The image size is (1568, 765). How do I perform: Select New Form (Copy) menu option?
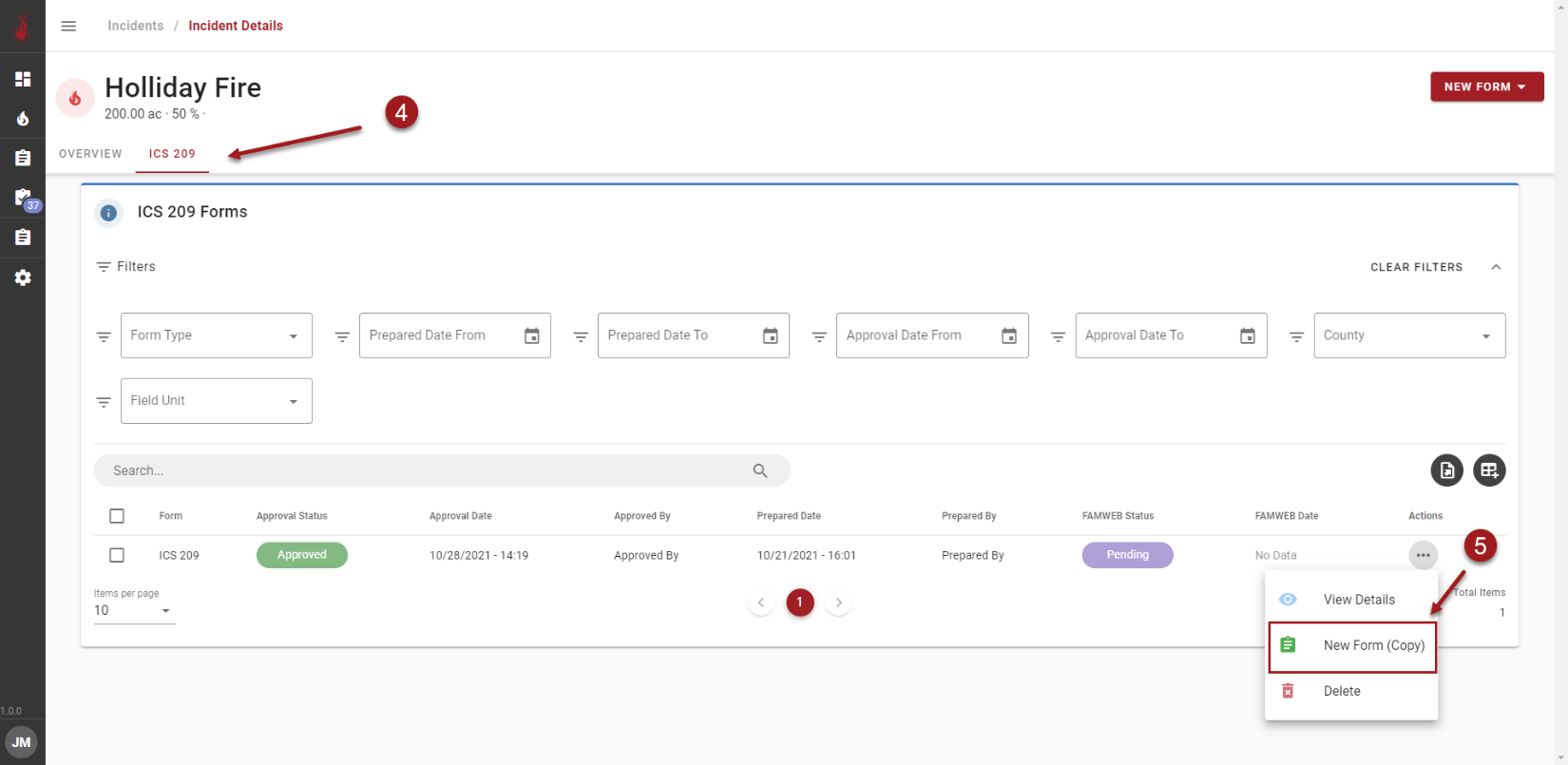point(1352,645)
